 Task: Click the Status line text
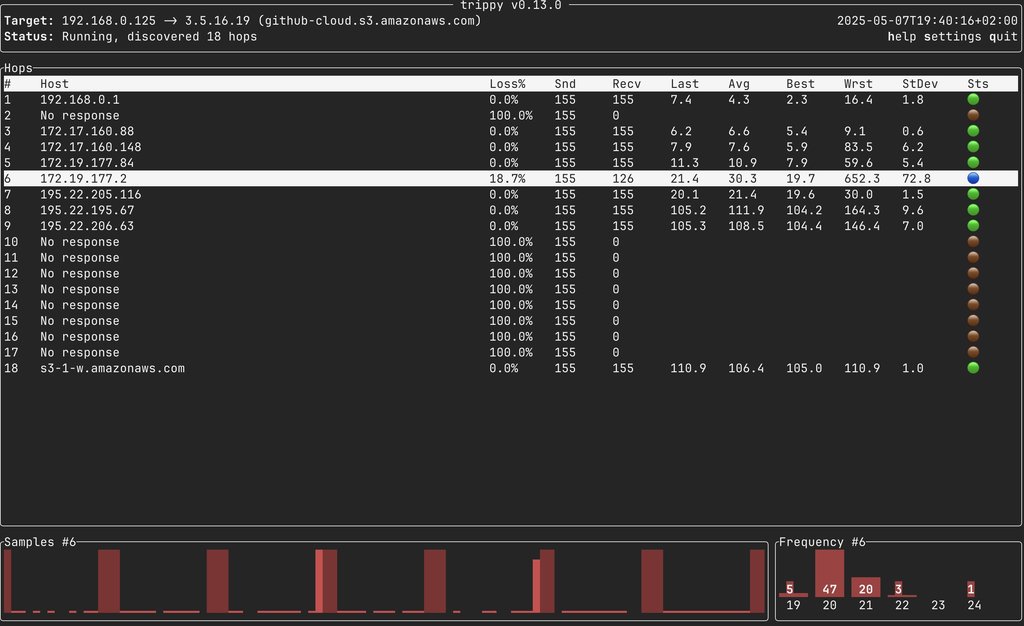[x=131, y=37]
